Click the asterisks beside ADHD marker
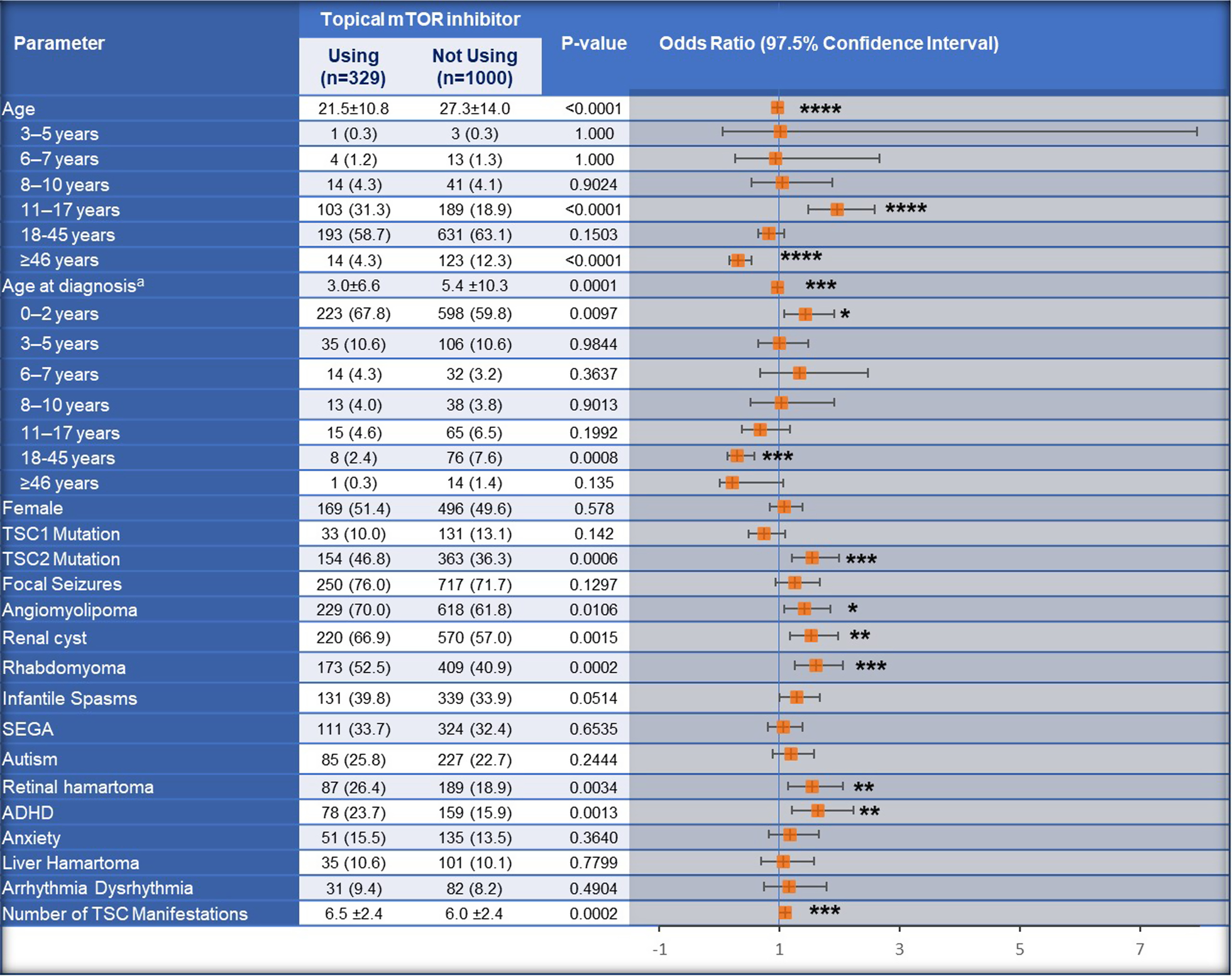 click(x=869, y=812)
